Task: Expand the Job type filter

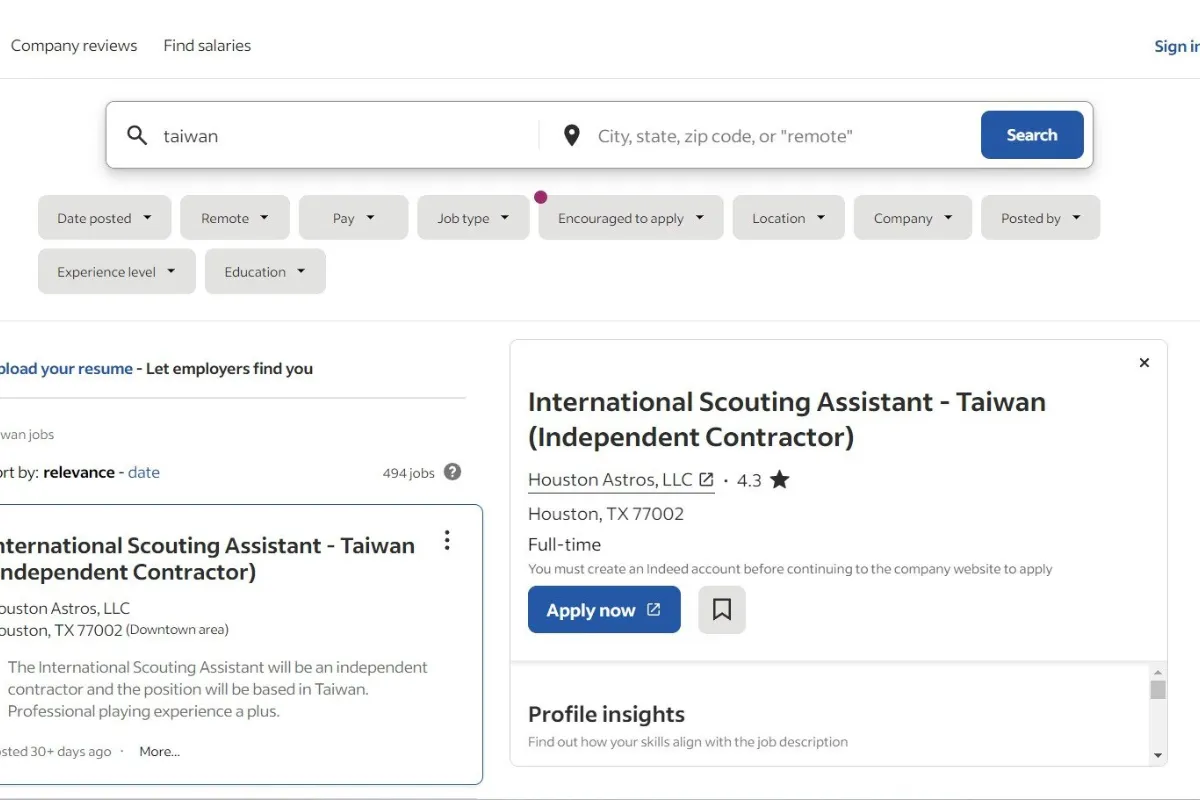Action: click(x=473, y=218)
